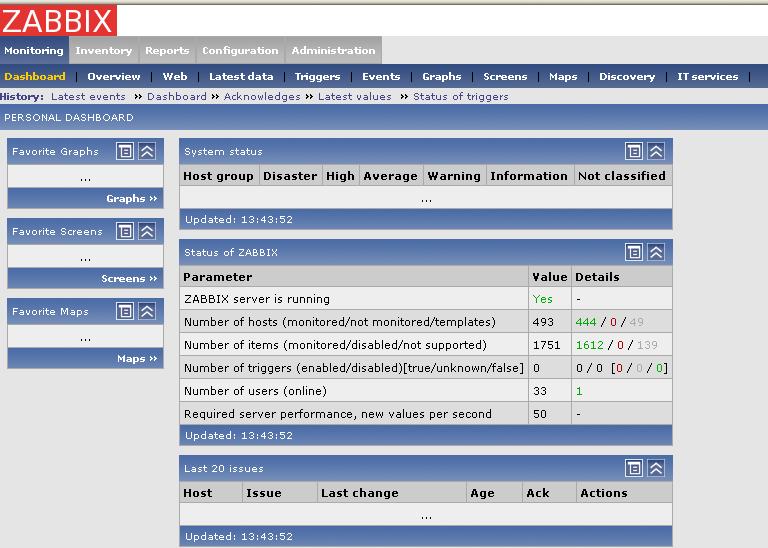
Task: Collapse the Last 20 issues widget
Action: click(656, 468)
